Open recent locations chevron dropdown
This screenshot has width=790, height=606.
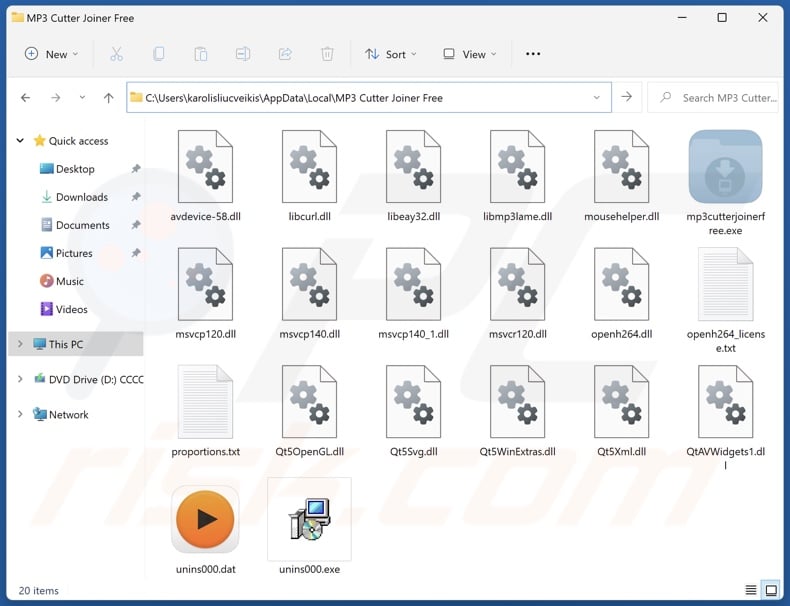[x=82, y=97]
